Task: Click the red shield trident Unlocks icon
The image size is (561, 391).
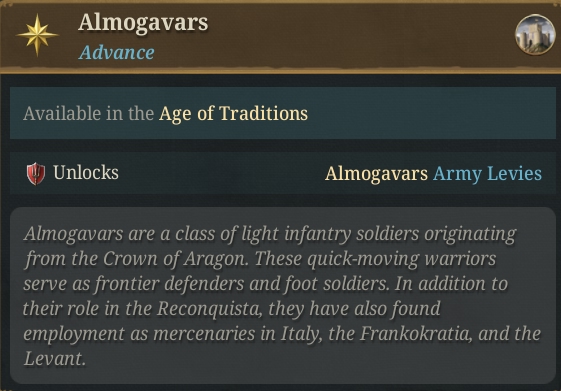Action: click(x=36, y=173)
